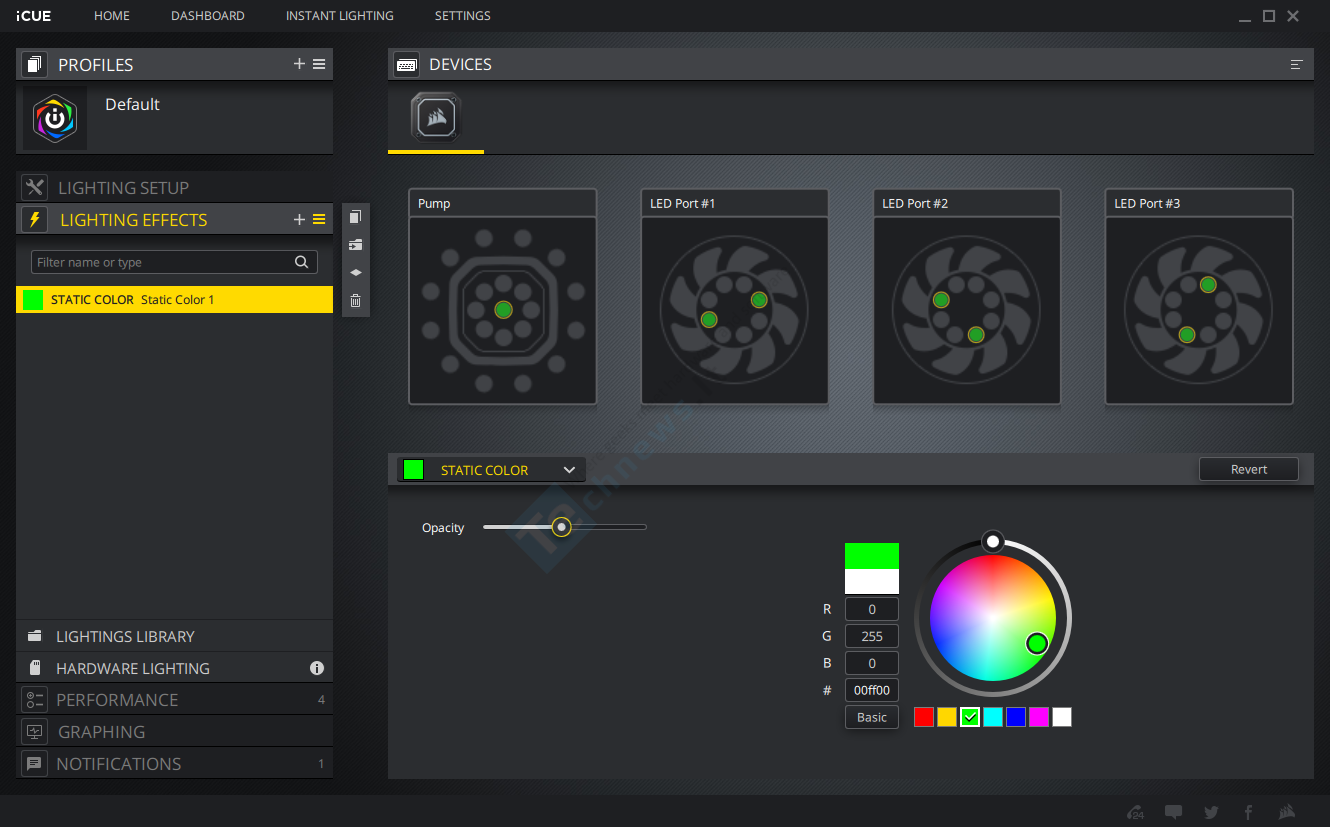The image size is (1330, 827).
Task: Click the green selector on color wheel
Action: pos(1037,643)
